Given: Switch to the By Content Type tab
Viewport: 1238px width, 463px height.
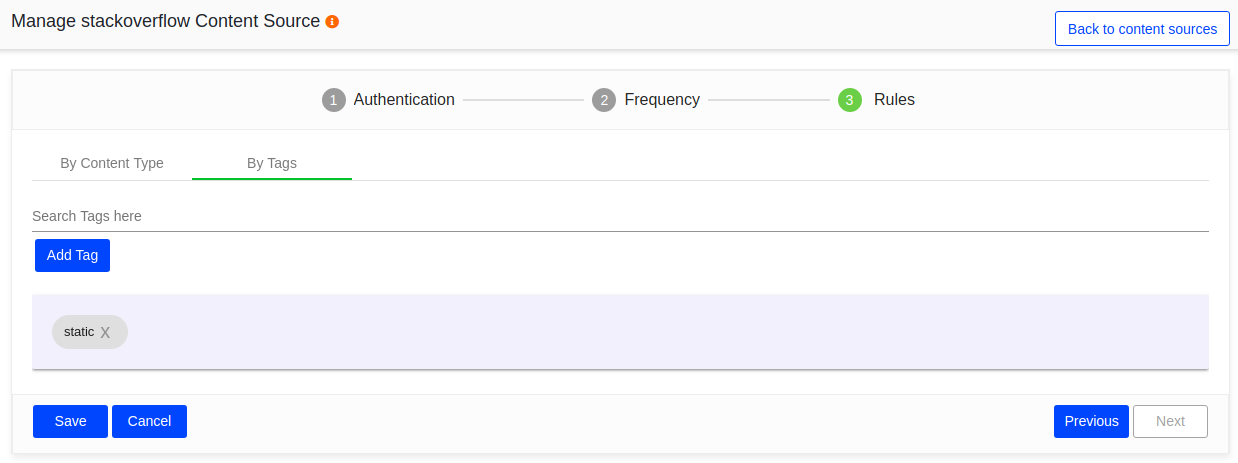Looking at the screenshot, I should pyautogui.click(x=112, y=163).
